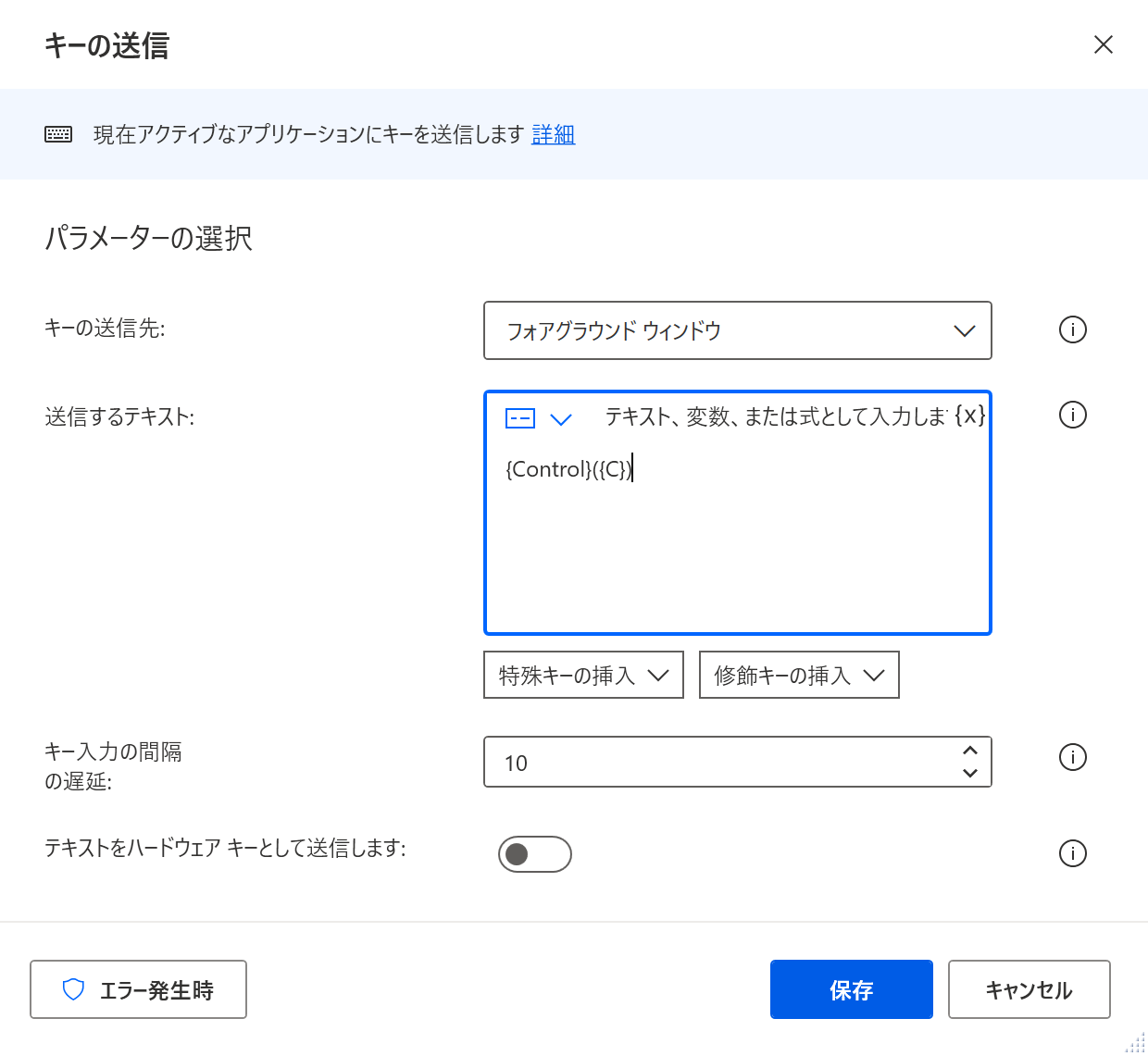
Task: Close the キーの送信 dialog
Action: point(1103,43)
